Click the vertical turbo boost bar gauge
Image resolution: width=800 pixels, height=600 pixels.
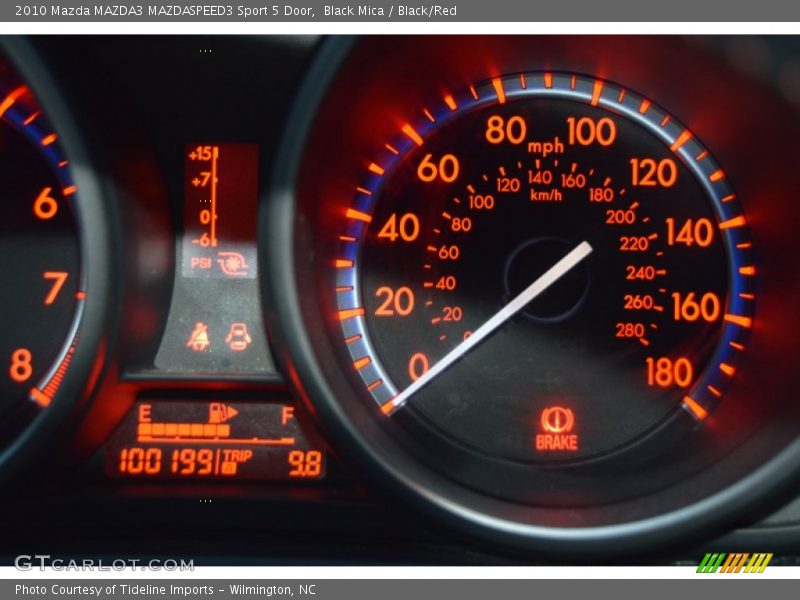(x=213, y=197)
